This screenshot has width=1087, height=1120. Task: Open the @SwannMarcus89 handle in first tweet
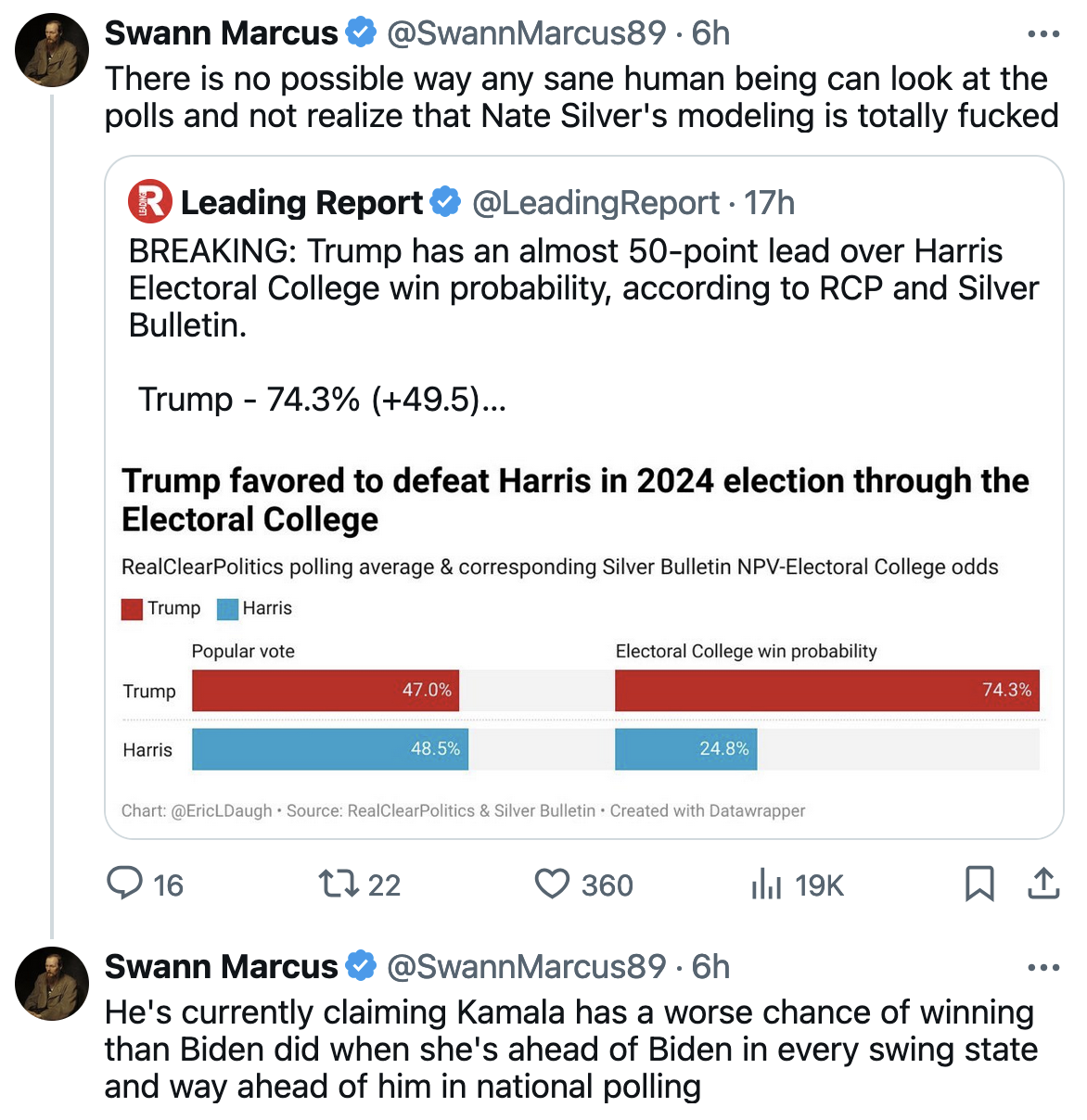click(x=526, y=33)
